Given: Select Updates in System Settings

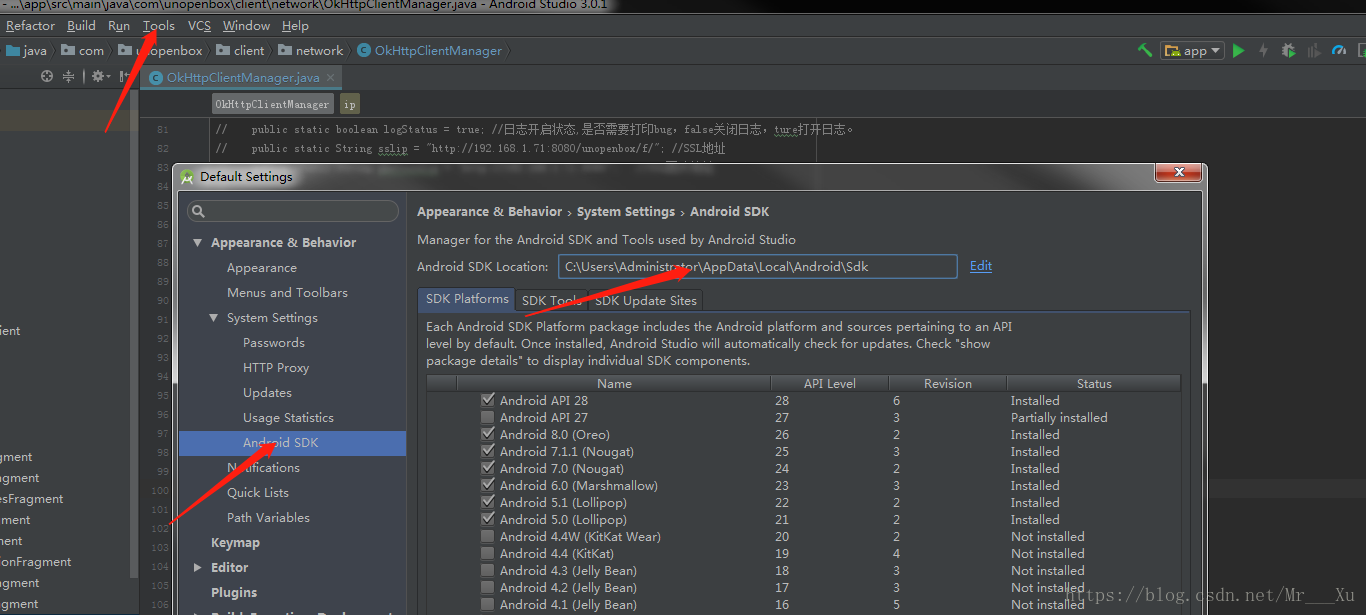Looking at the screenshot, I should click(x=267, y=393).
